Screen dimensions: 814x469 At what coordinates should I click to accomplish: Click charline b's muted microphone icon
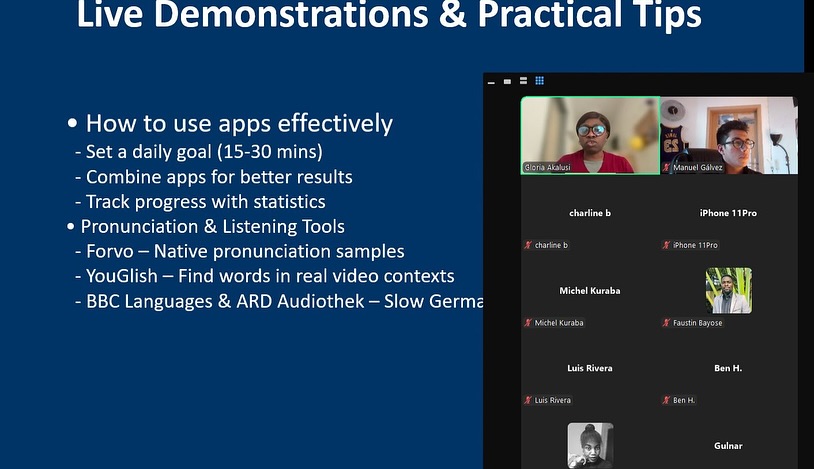point(528,245)
